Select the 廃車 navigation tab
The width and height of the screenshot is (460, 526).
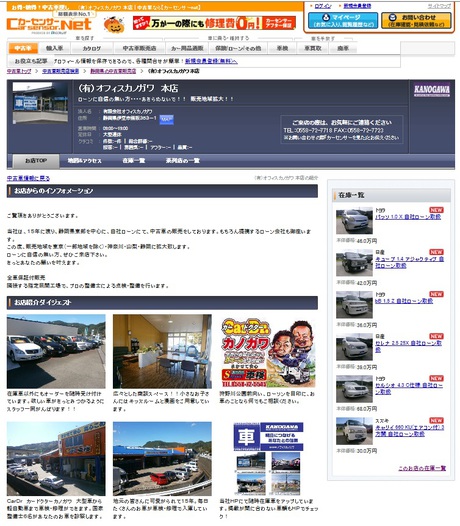click(x=343, y=48)
